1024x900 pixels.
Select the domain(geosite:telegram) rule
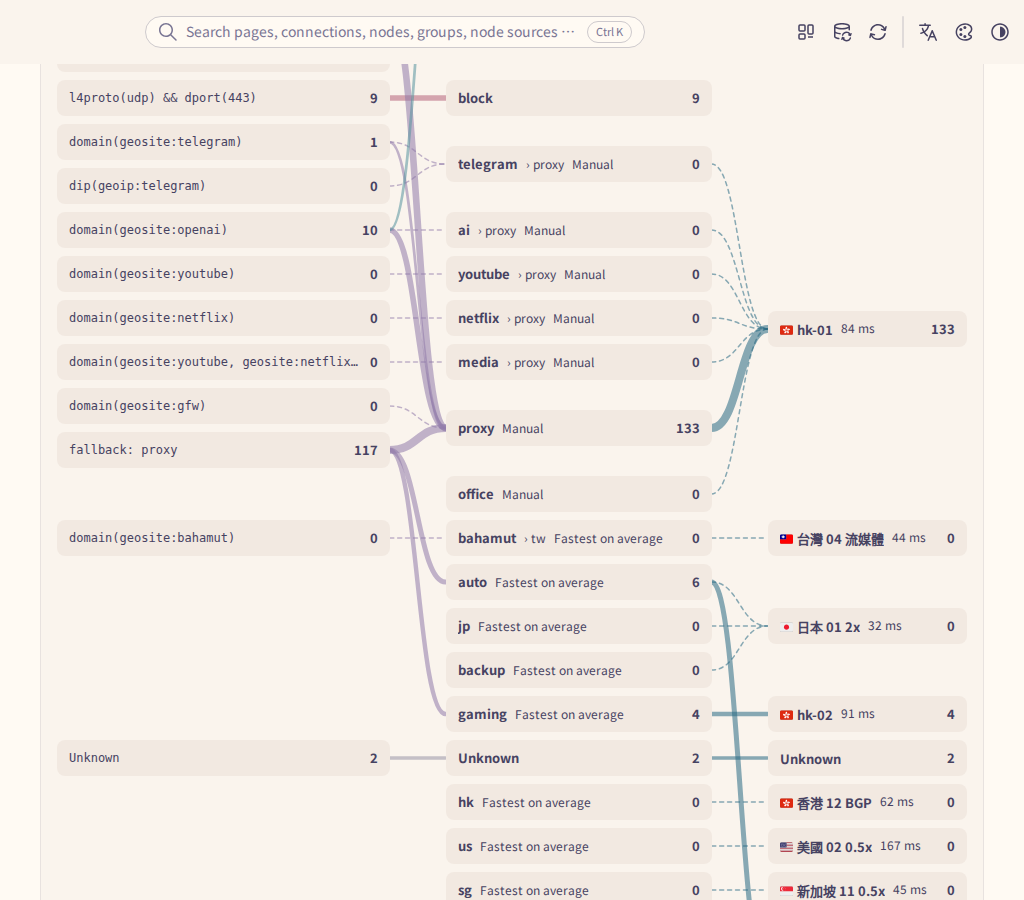pos(223,142)
